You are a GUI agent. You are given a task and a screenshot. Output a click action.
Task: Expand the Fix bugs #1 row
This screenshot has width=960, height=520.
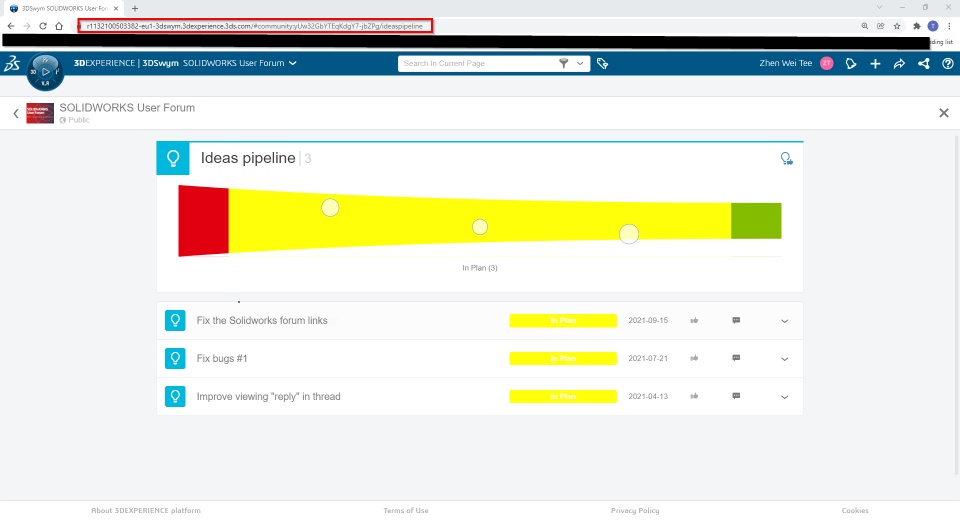pos(784,359)
